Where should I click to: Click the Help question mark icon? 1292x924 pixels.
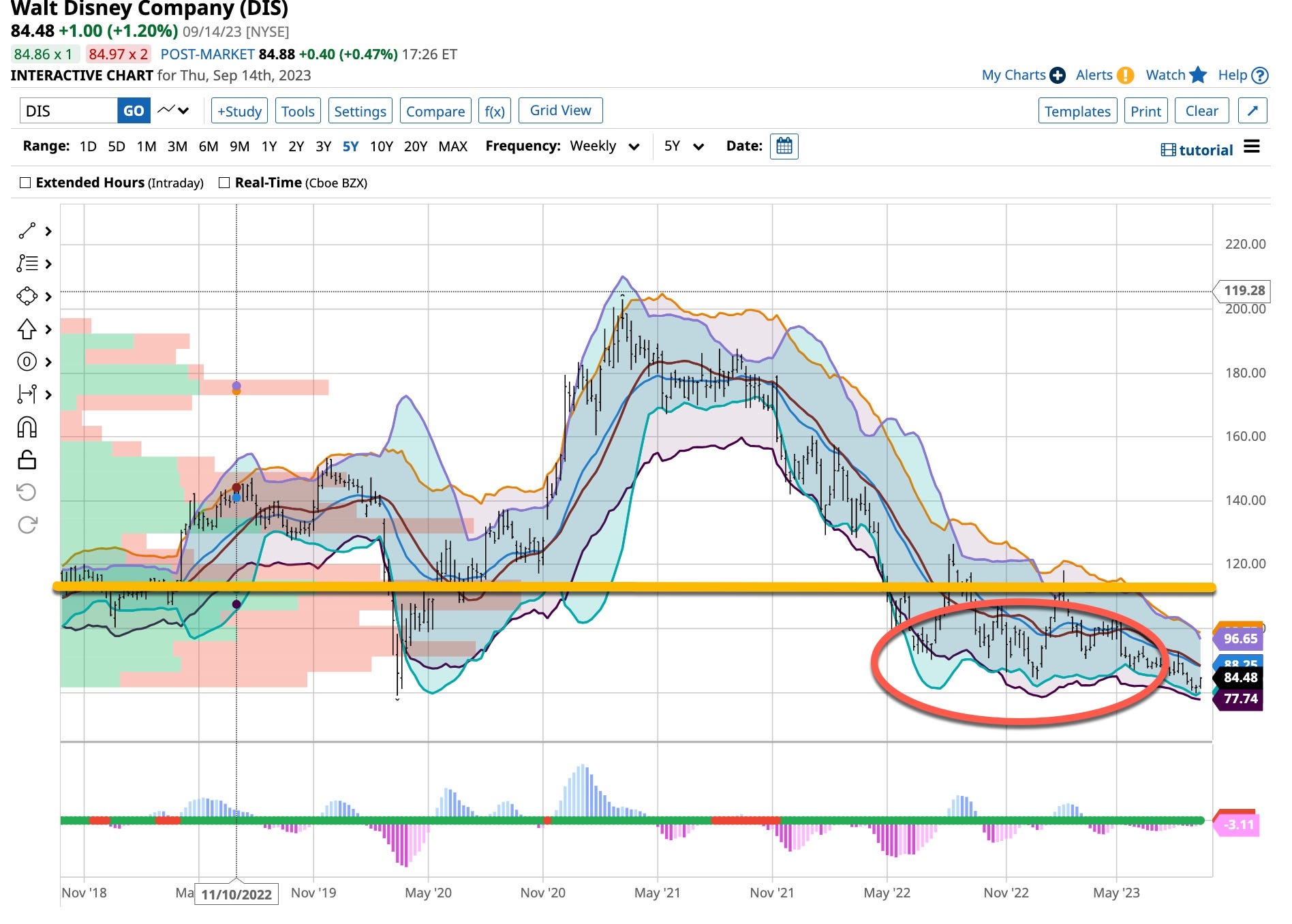click(x=1260, y=75)
